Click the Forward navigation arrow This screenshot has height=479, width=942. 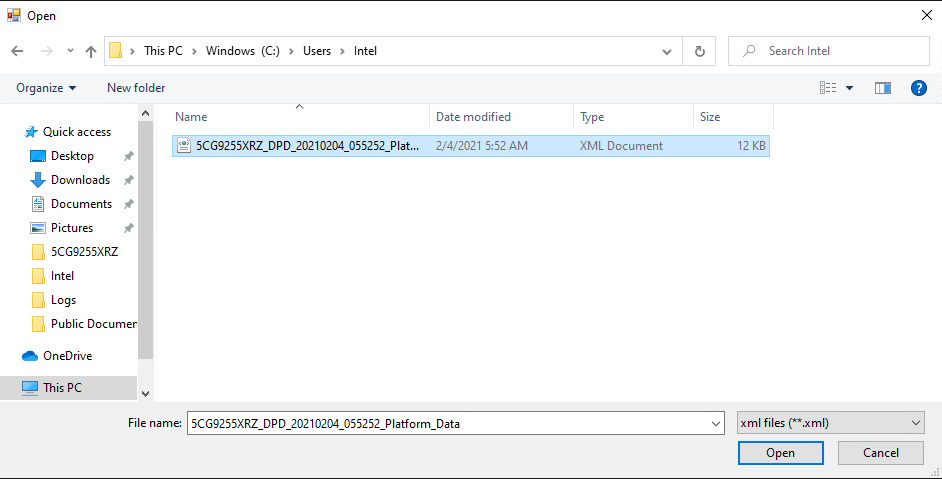click(46, 51)
